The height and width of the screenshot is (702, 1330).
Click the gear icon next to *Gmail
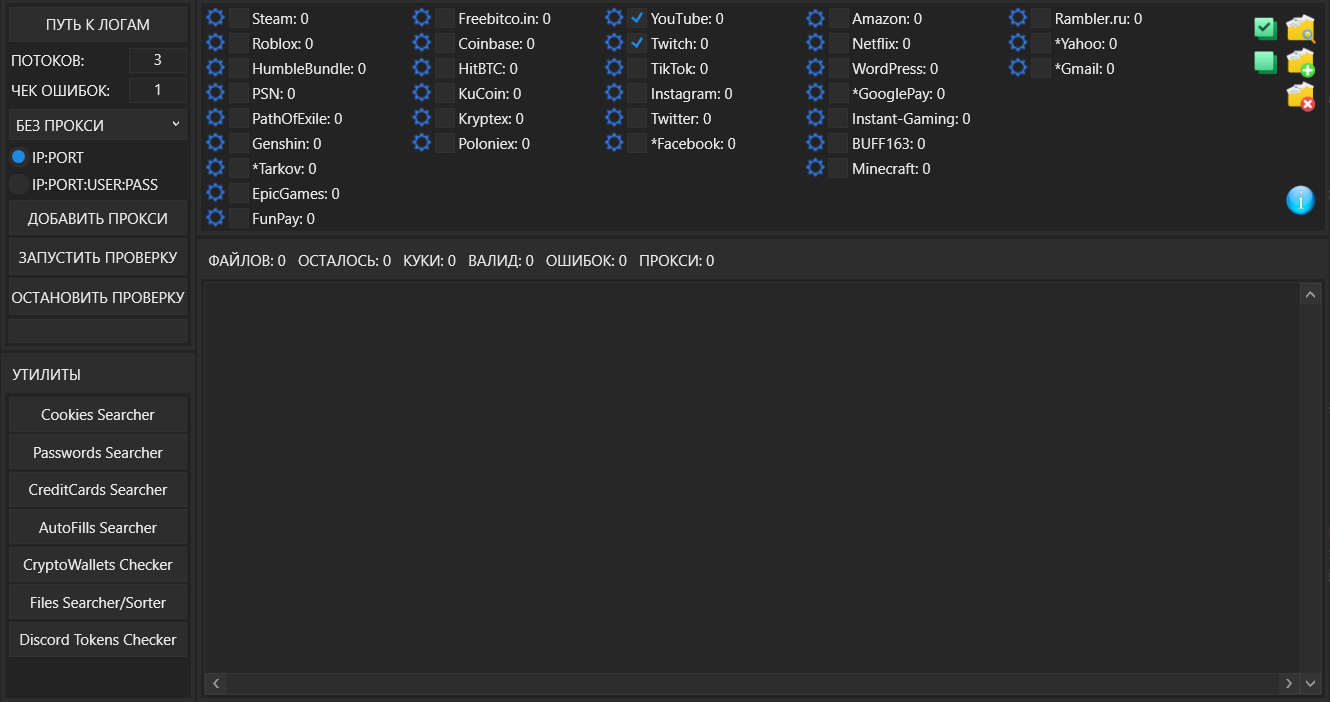point(1018,68)
